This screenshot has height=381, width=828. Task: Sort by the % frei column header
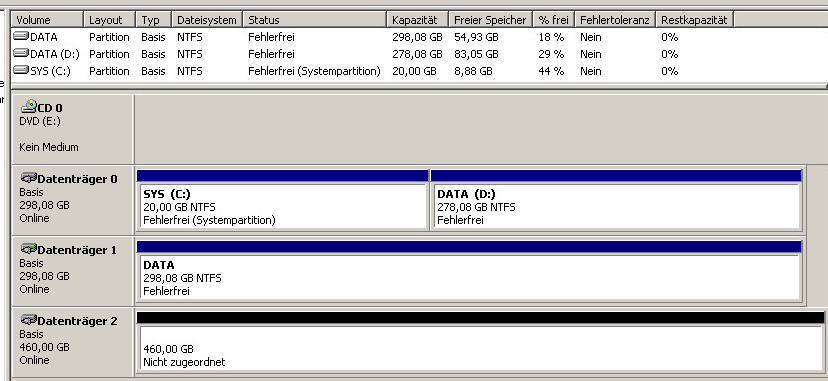(553, 20)
